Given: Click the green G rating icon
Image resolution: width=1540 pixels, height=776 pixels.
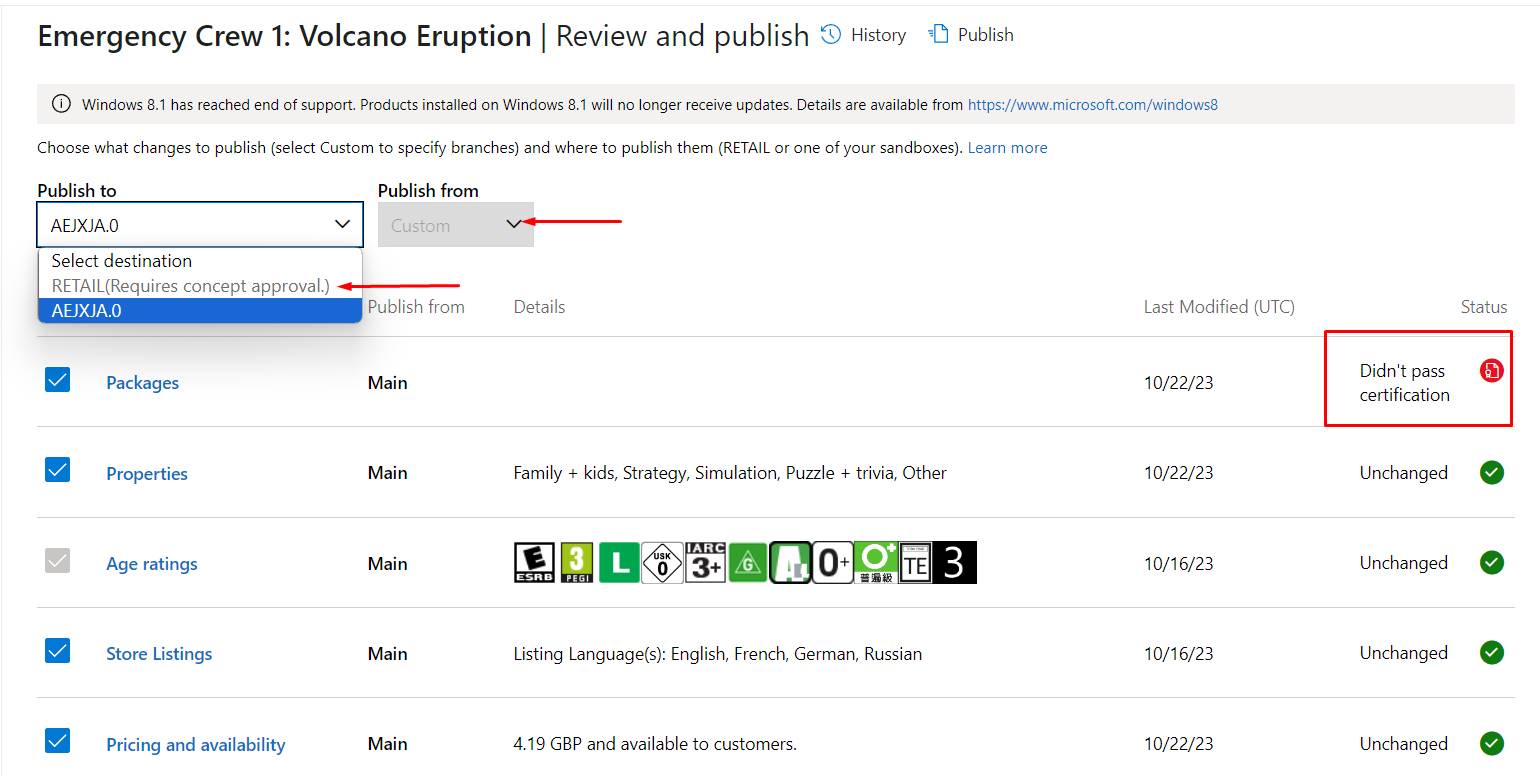Looking at the screenshot, I should click(748, 563).
